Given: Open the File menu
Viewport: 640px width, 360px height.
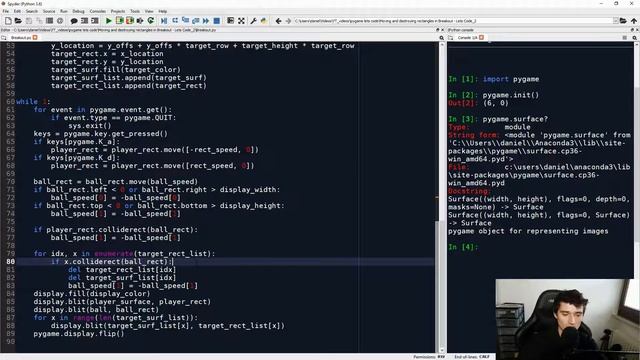Looking at the screenshot, I should [6, 11].
